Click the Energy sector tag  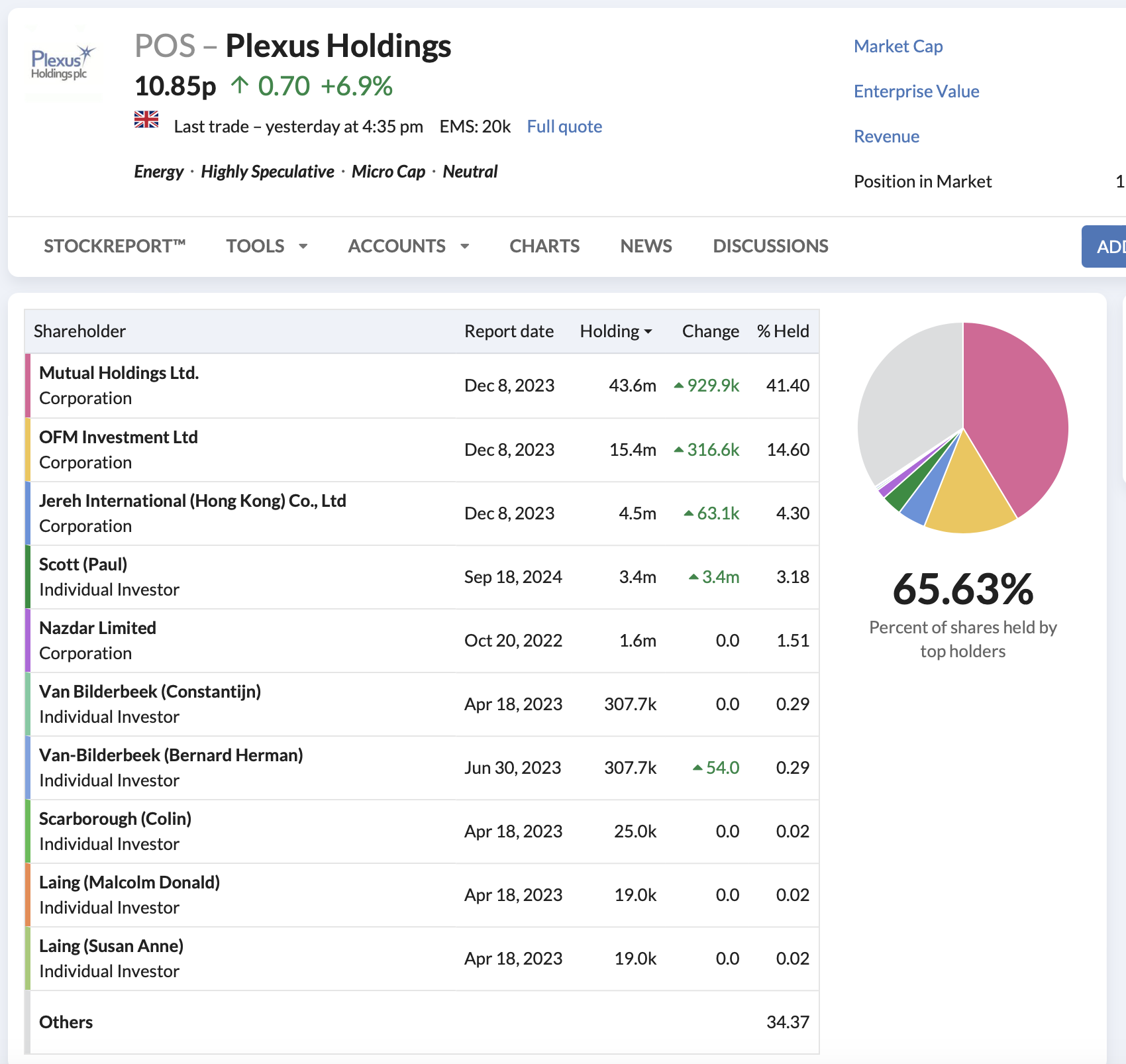pyautogui.click(x=158, y=172)
